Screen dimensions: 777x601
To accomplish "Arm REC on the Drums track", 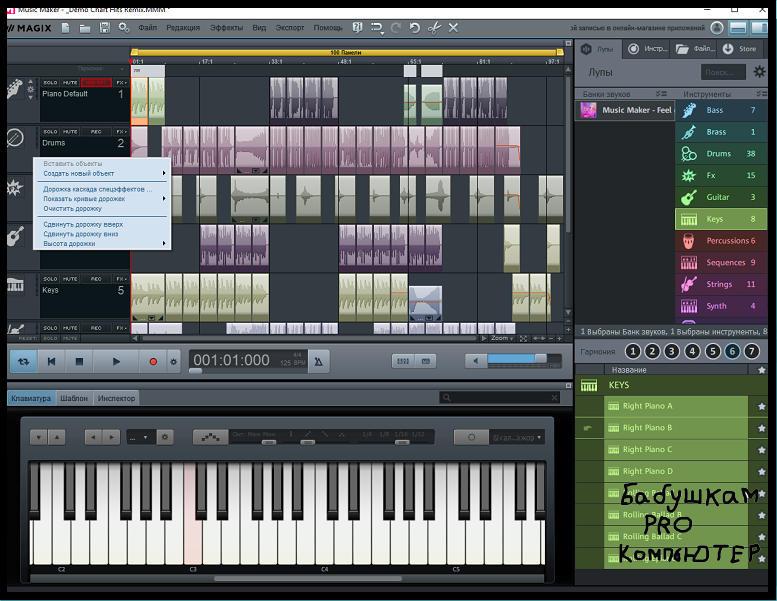I will point(96,132).
